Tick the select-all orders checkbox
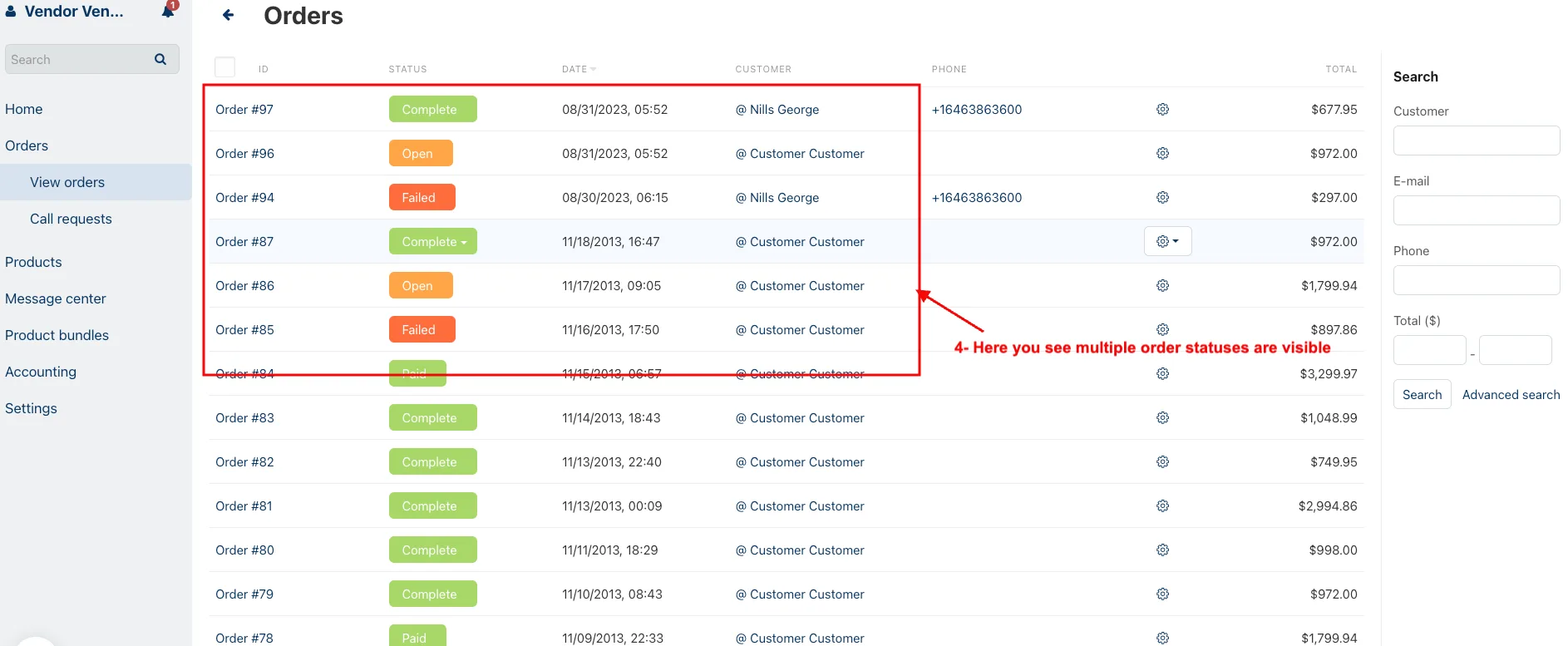This screenshot has width=1568, height=646. pos(224,67)
